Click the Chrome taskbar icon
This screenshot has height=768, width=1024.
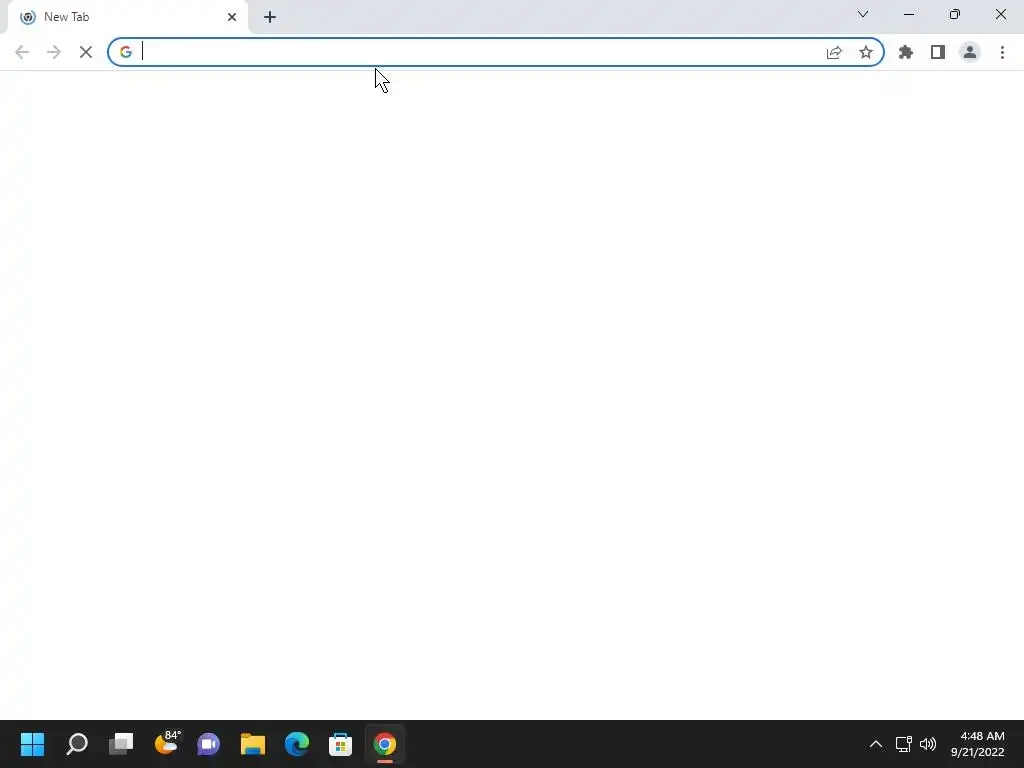click(385, 744)
